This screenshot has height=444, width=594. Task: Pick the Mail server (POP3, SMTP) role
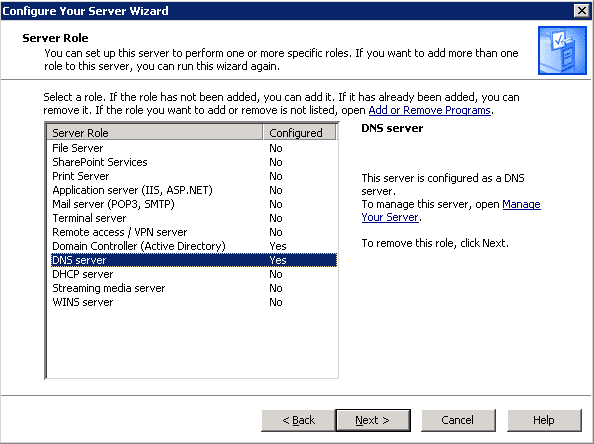(193, 204)
